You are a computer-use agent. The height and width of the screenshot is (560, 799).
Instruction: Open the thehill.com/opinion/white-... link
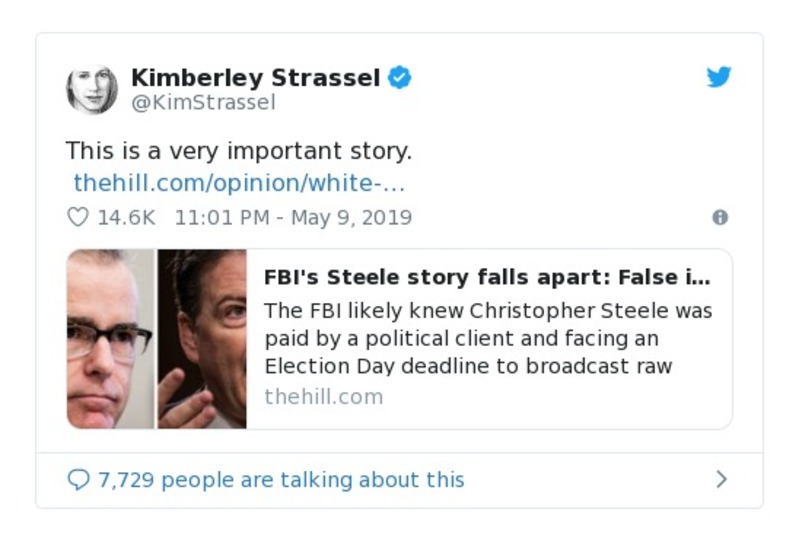239,184
